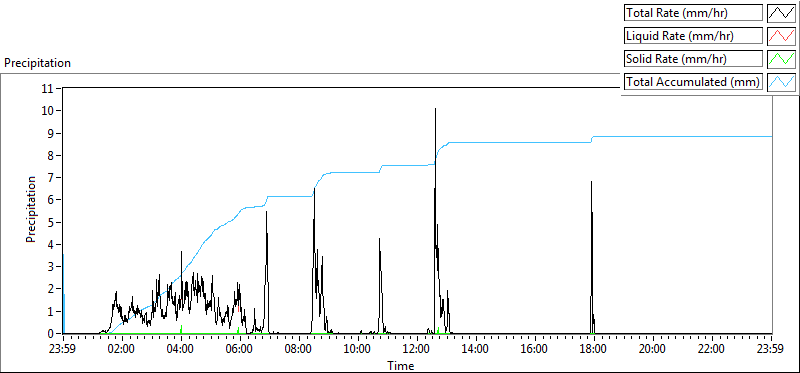Select the Total Accumulated (mm) legend label
800x373 pixels.
coord(693,82)
